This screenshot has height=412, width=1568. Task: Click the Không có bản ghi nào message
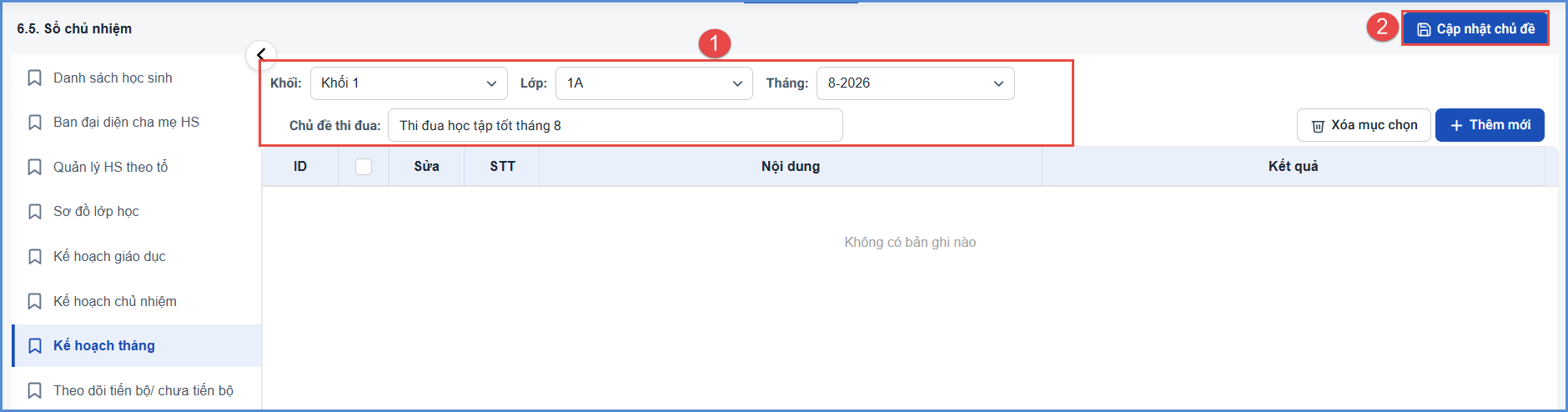pos(910,242)
